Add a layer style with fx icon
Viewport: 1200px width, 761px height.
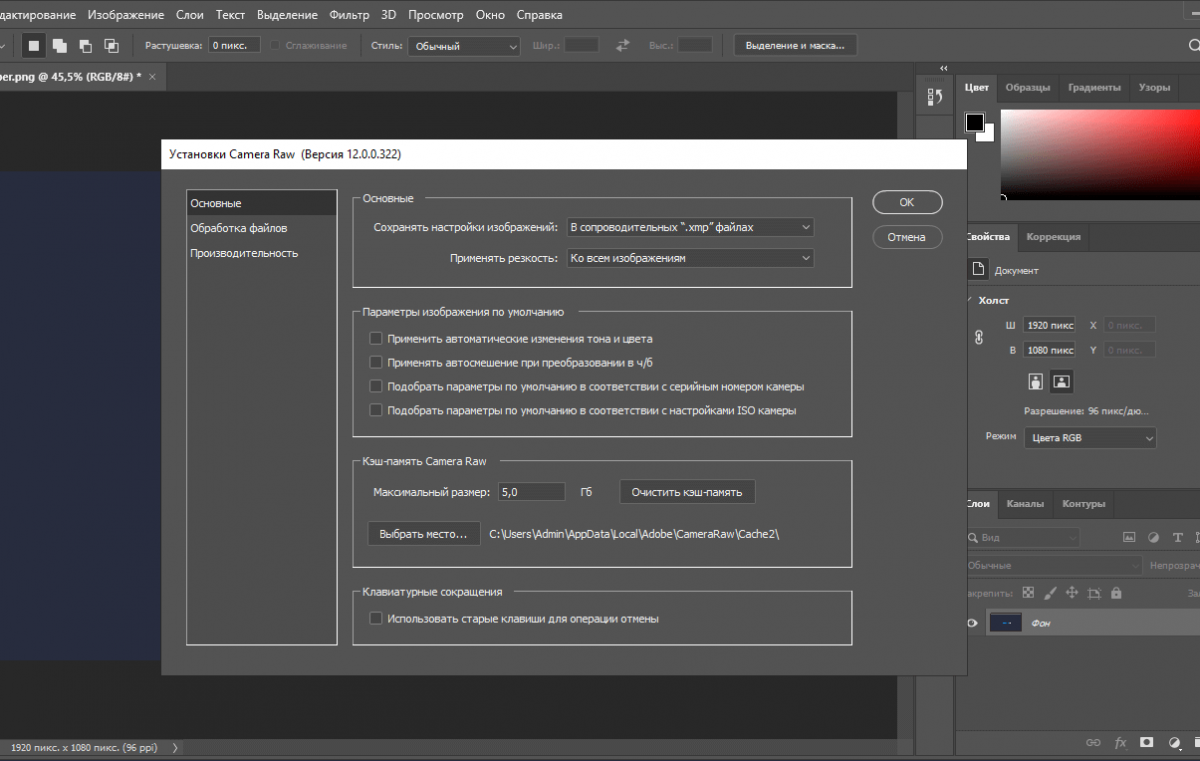point(1121,743)
